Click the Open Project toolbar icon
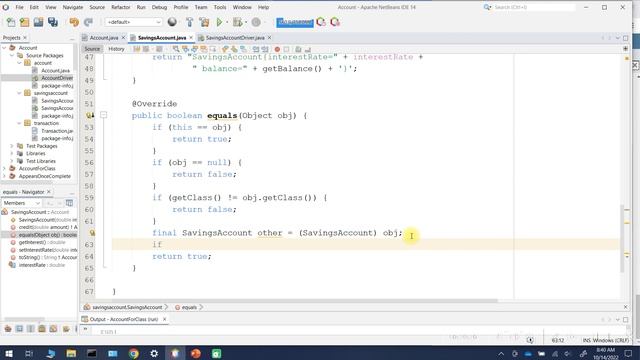The width and height of the screenshot is (640, 360). (x=38, y=22)
